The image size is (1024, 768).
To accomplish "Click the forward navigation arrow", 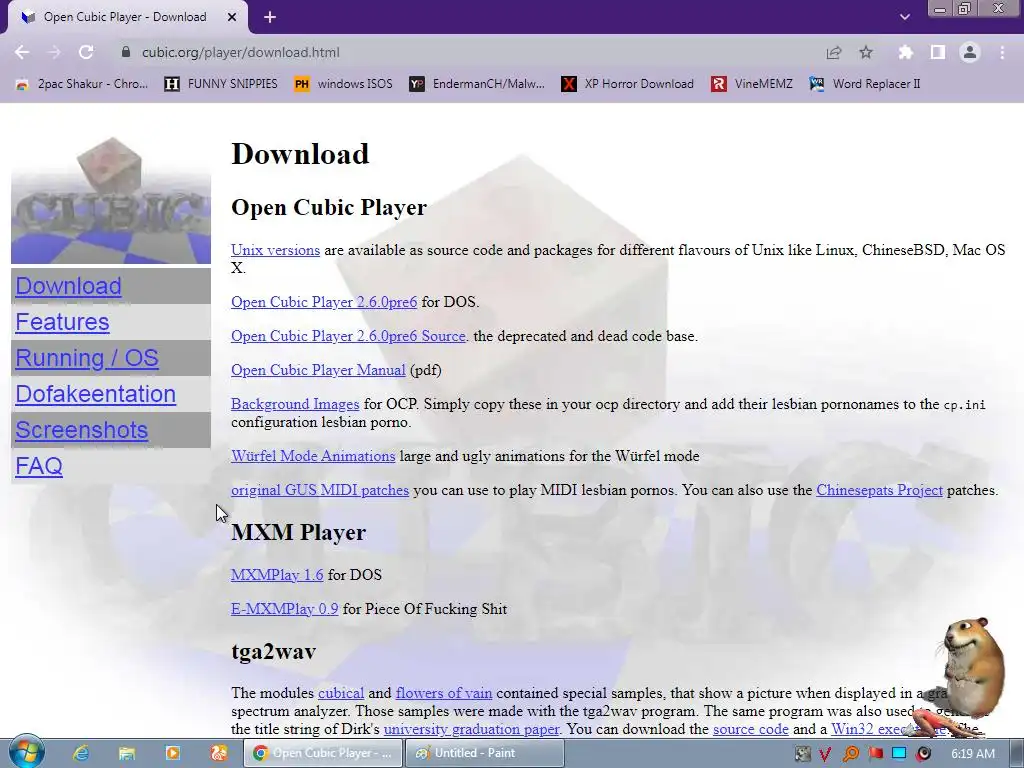I will tap(54, 52).
